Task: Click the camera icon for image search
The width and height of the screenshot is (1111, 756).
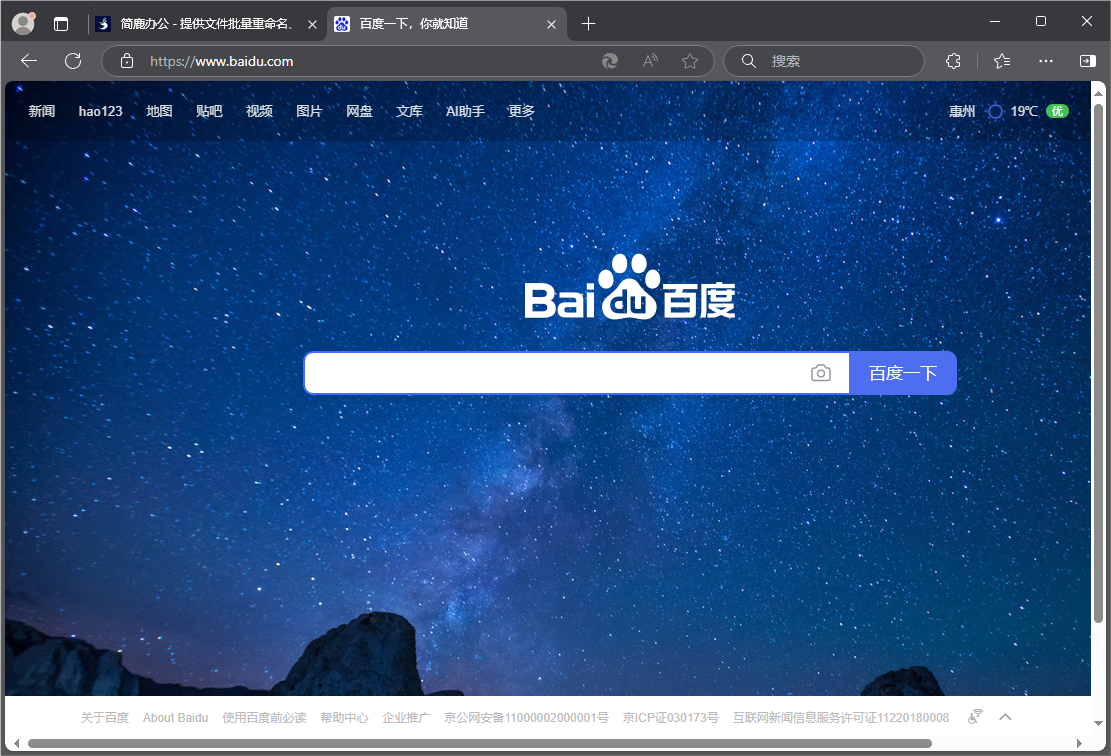Action: pyautogui.click(x=821, y=372)
